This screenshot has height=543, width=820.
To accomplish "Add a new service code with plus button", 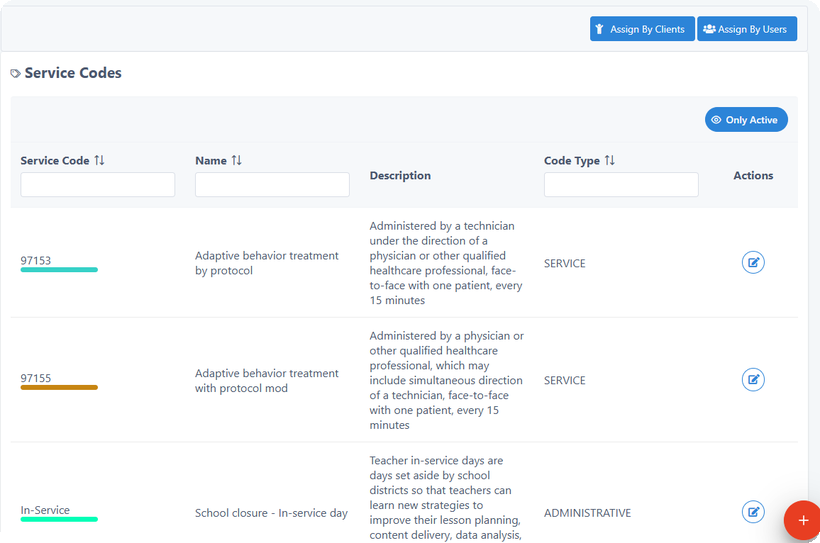I will click(803, 521).
